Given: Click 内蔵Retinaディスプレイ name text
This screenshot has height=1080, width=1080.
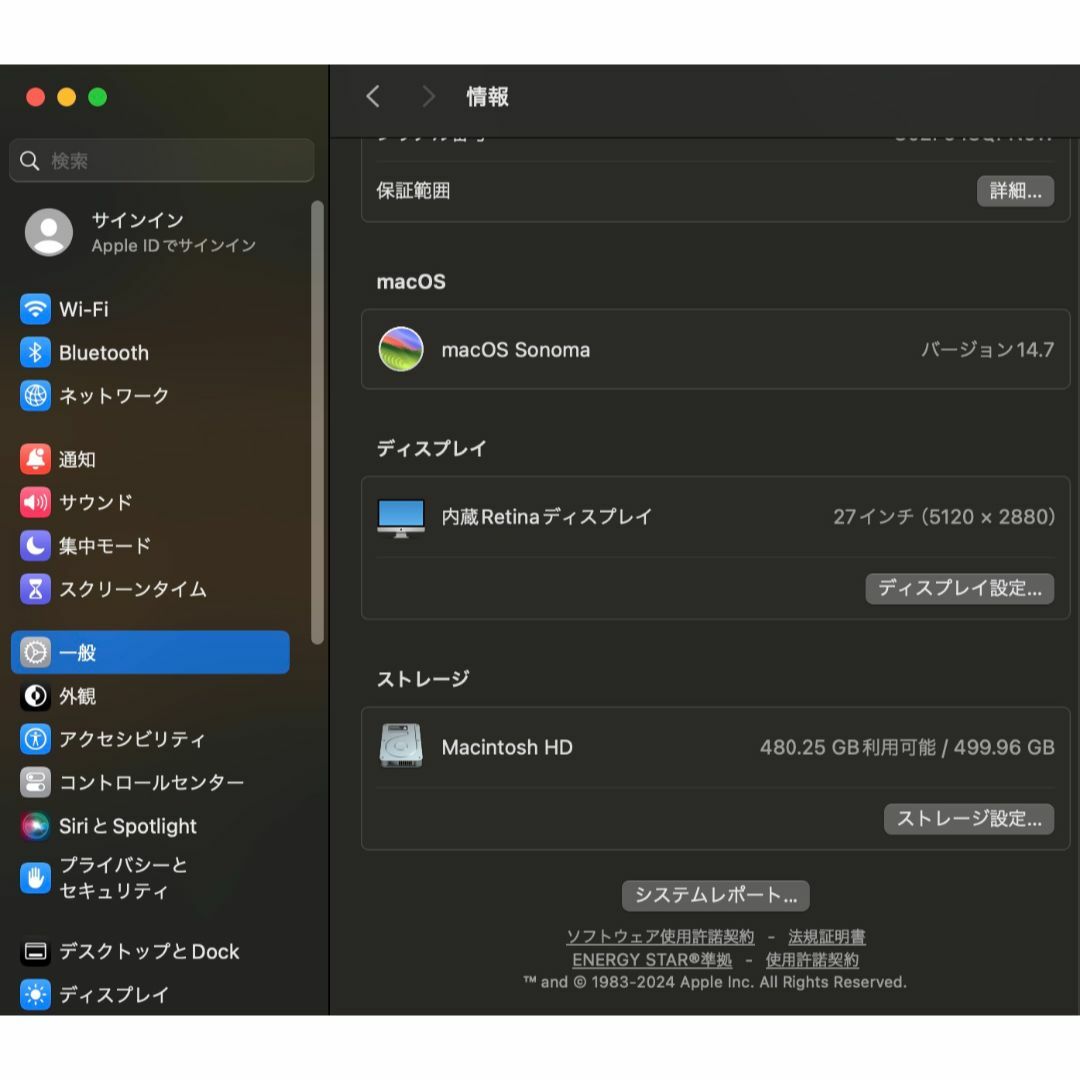Looking at the screenshot, I should pos(547,517).
